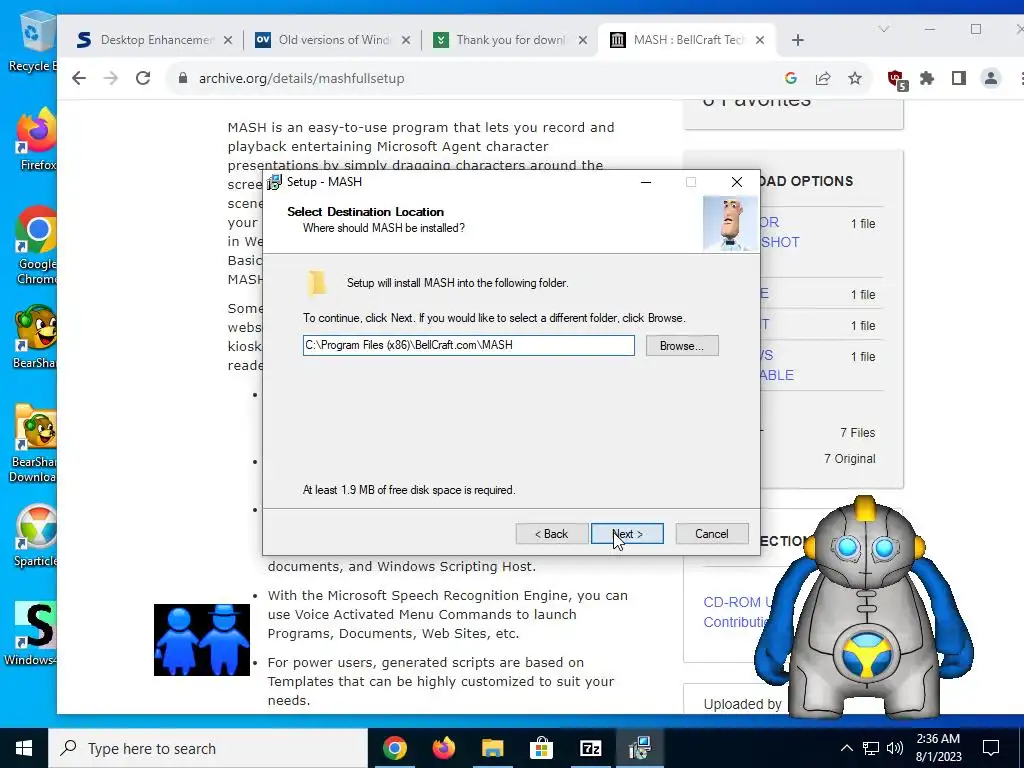The image size is (1024, 768).
Task: Edit the destination folder path field
Action: click(x=468, y=345)
